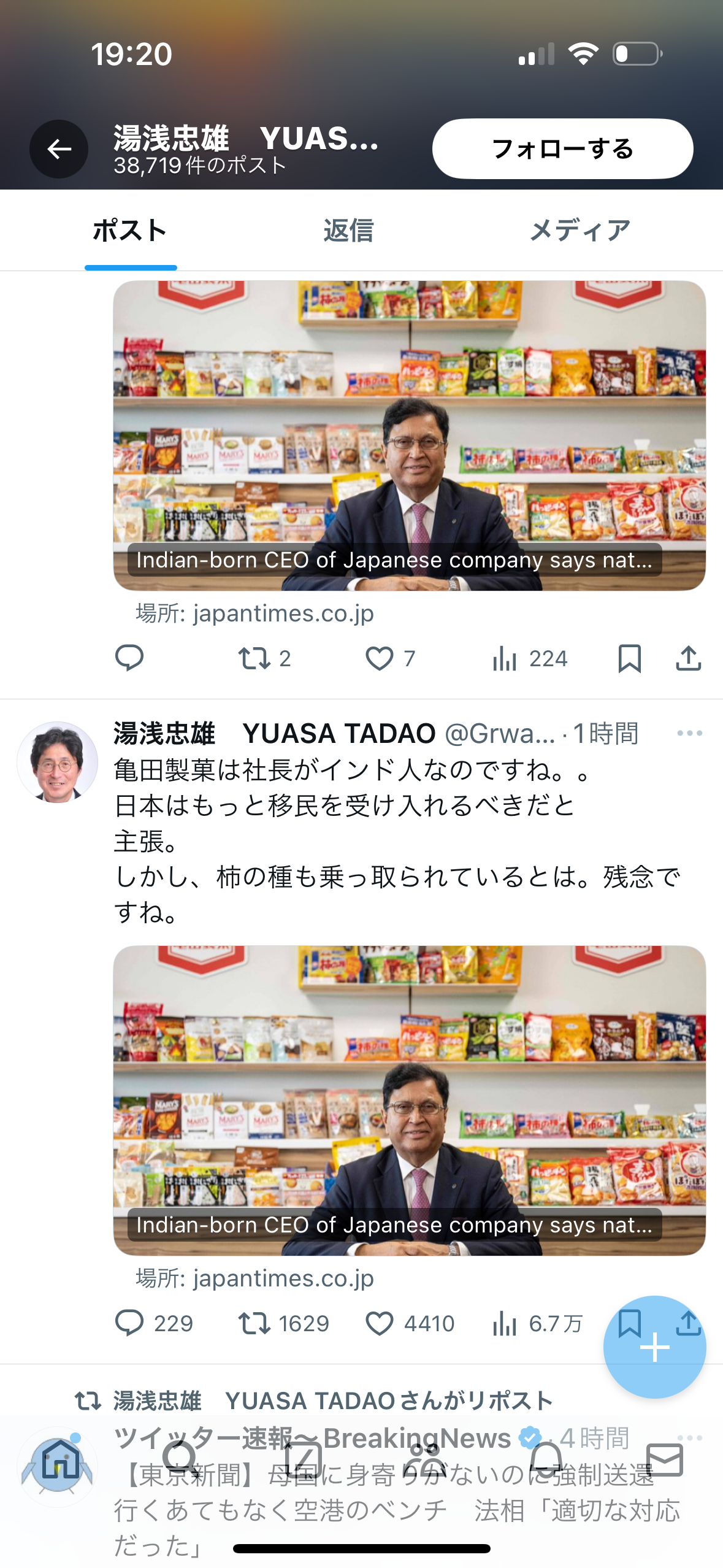
Task: View the 6.7万 impressions analytics
Action: 537,1323
